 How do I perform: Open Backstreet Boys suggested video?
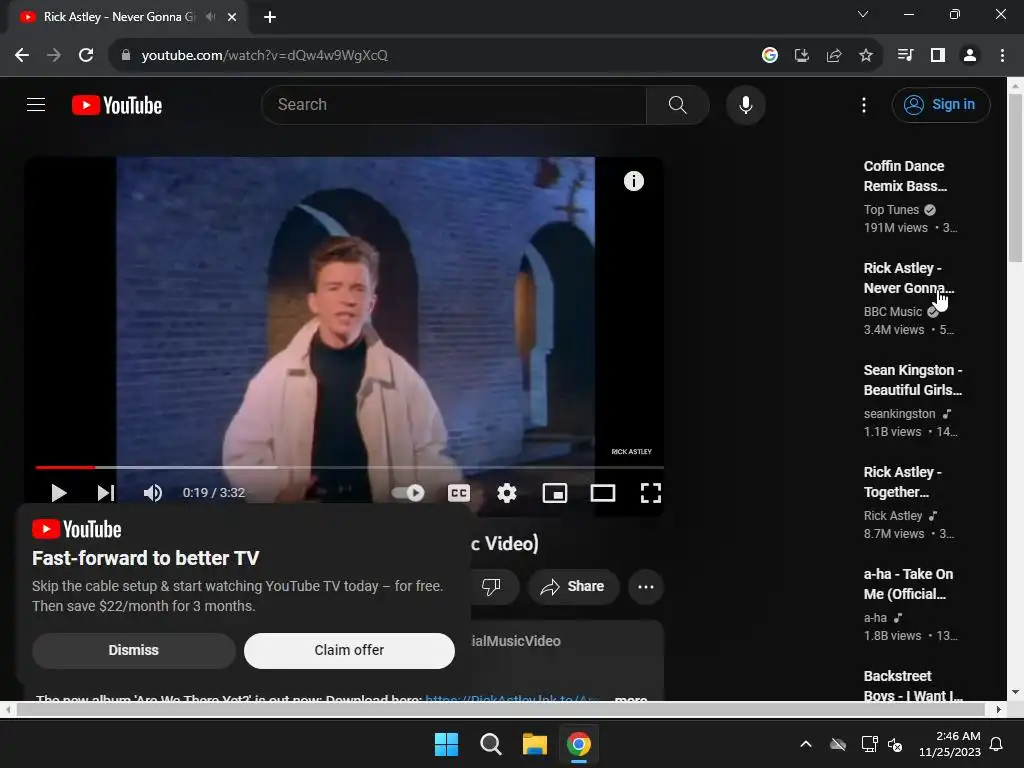(913, 684)
